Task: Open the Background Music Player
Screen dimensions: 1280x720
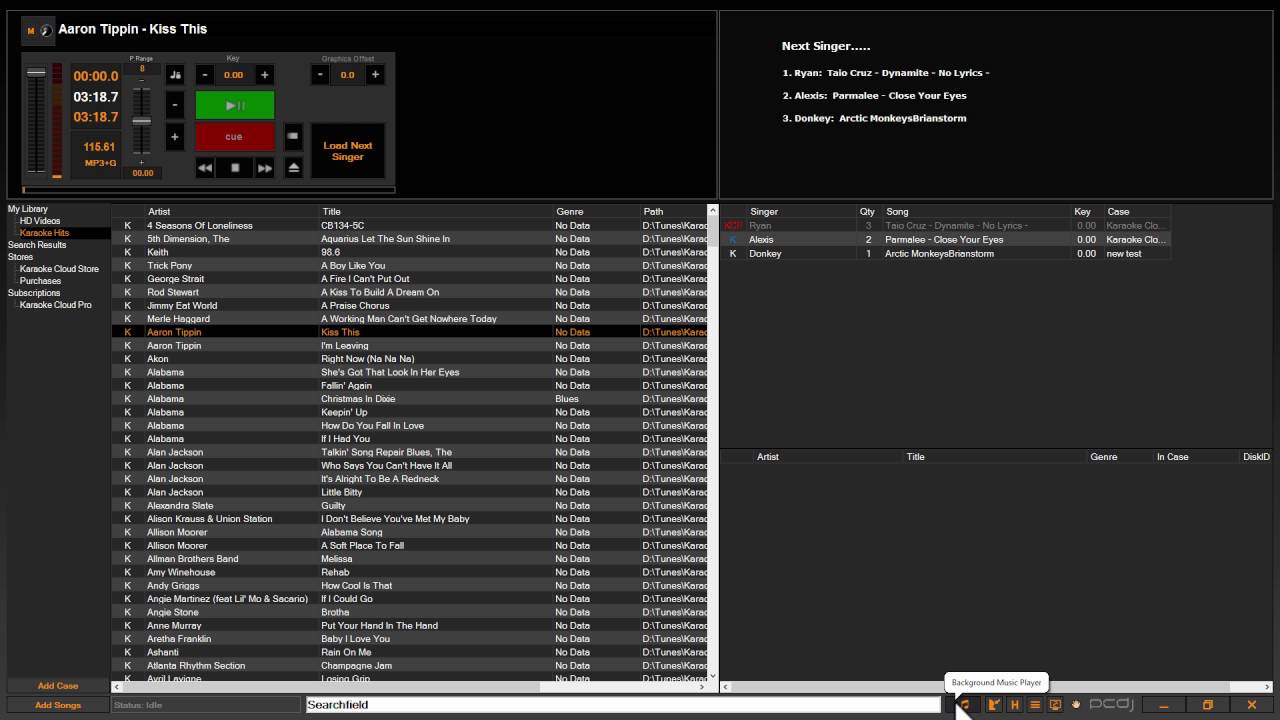Action: 964,705
